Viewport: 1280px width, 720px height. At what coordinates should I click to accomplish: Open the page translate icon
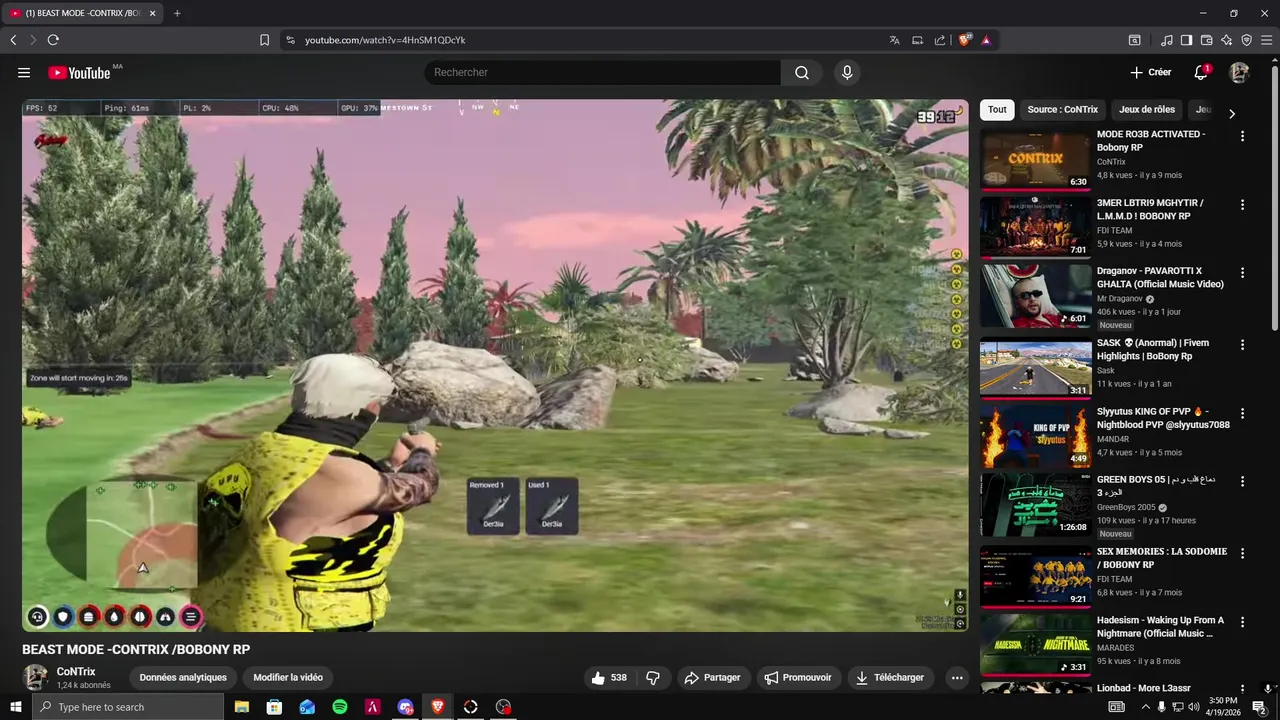tap(894, 40)
